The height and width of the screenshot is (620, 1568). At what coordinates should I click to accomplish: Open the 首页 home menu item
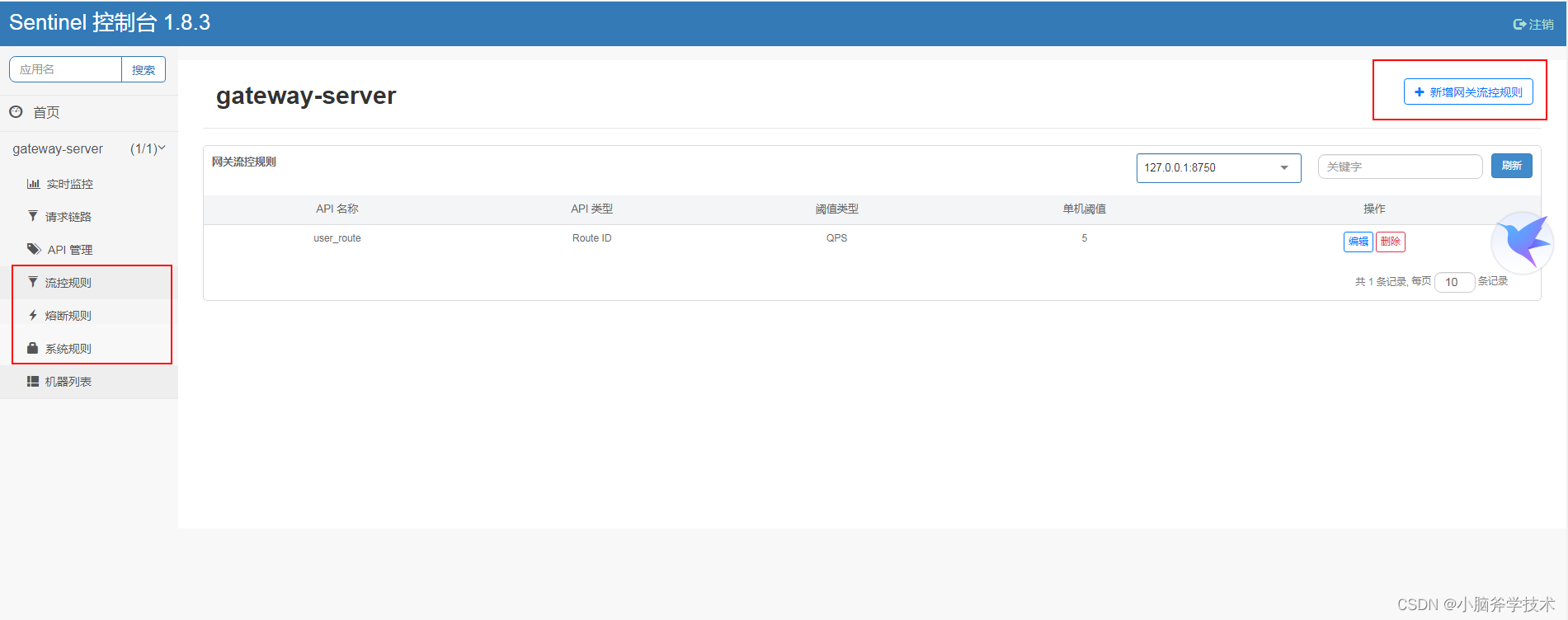[46, 112]
